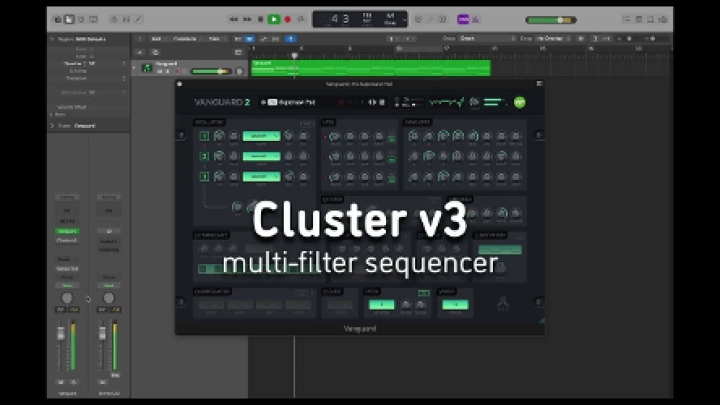The image size is (720, 405).
Task: Mute the Vanguard track
Action: [x=160, y=72]
